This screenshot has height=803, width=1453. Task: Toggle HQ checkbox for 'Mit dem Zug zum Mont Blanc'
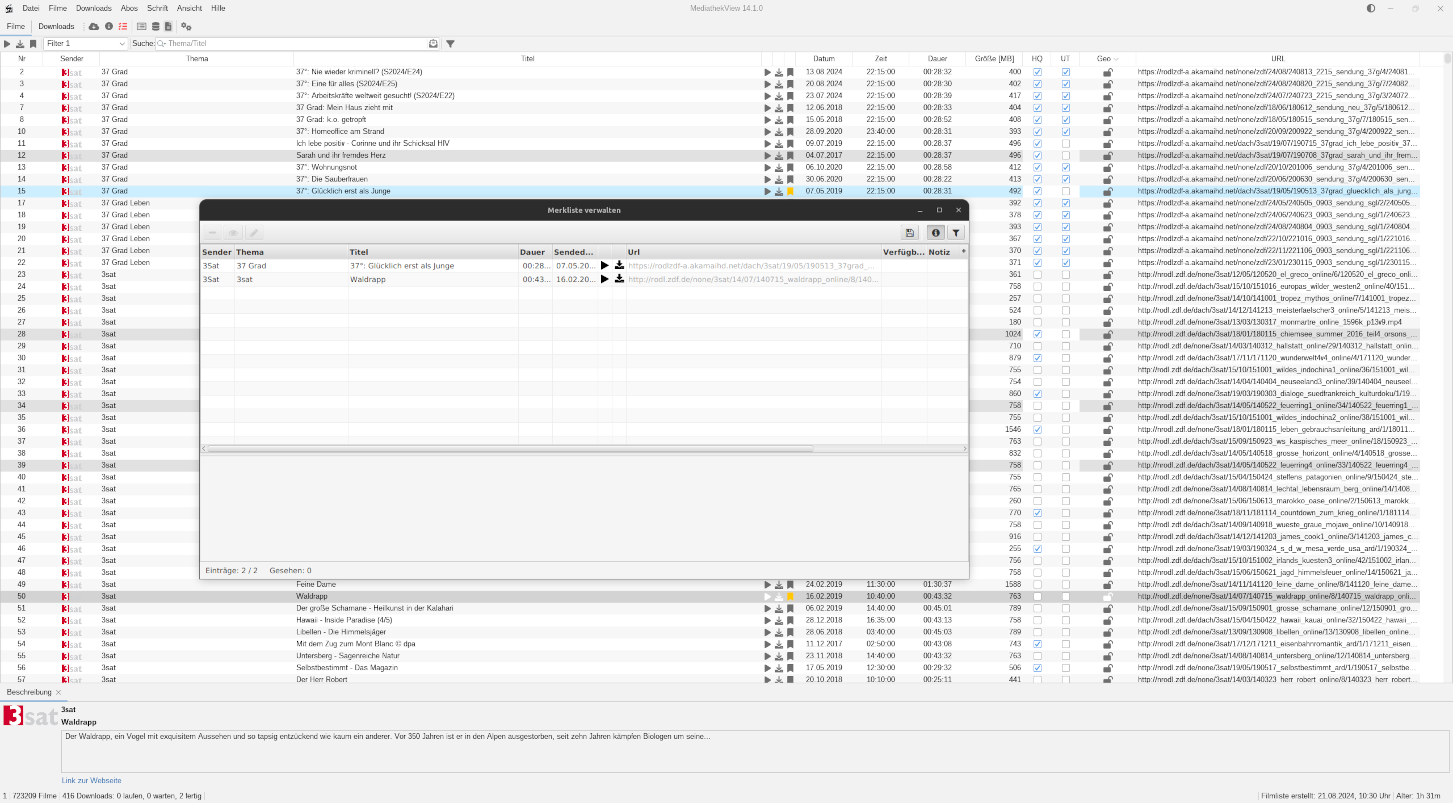(x=1037, y=644)
